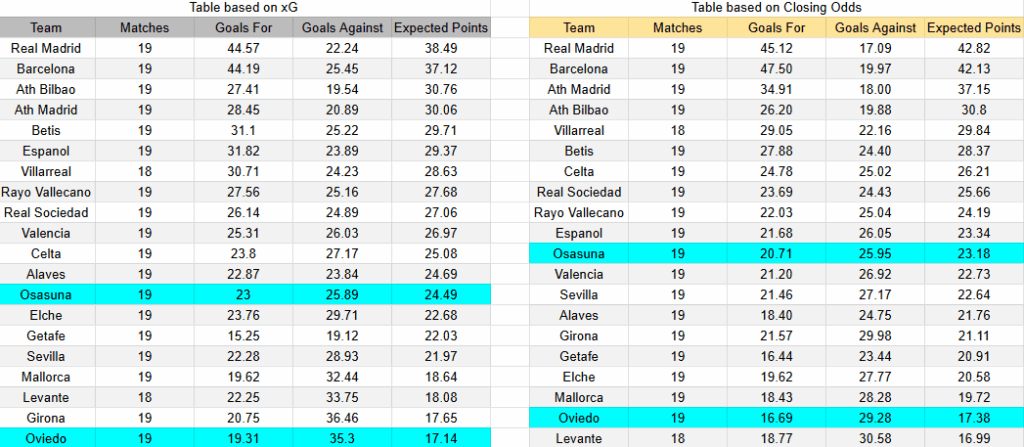Select Levante cell in Closing Odds table
The image size is (1024, 447).
click(x=580, y=438)
